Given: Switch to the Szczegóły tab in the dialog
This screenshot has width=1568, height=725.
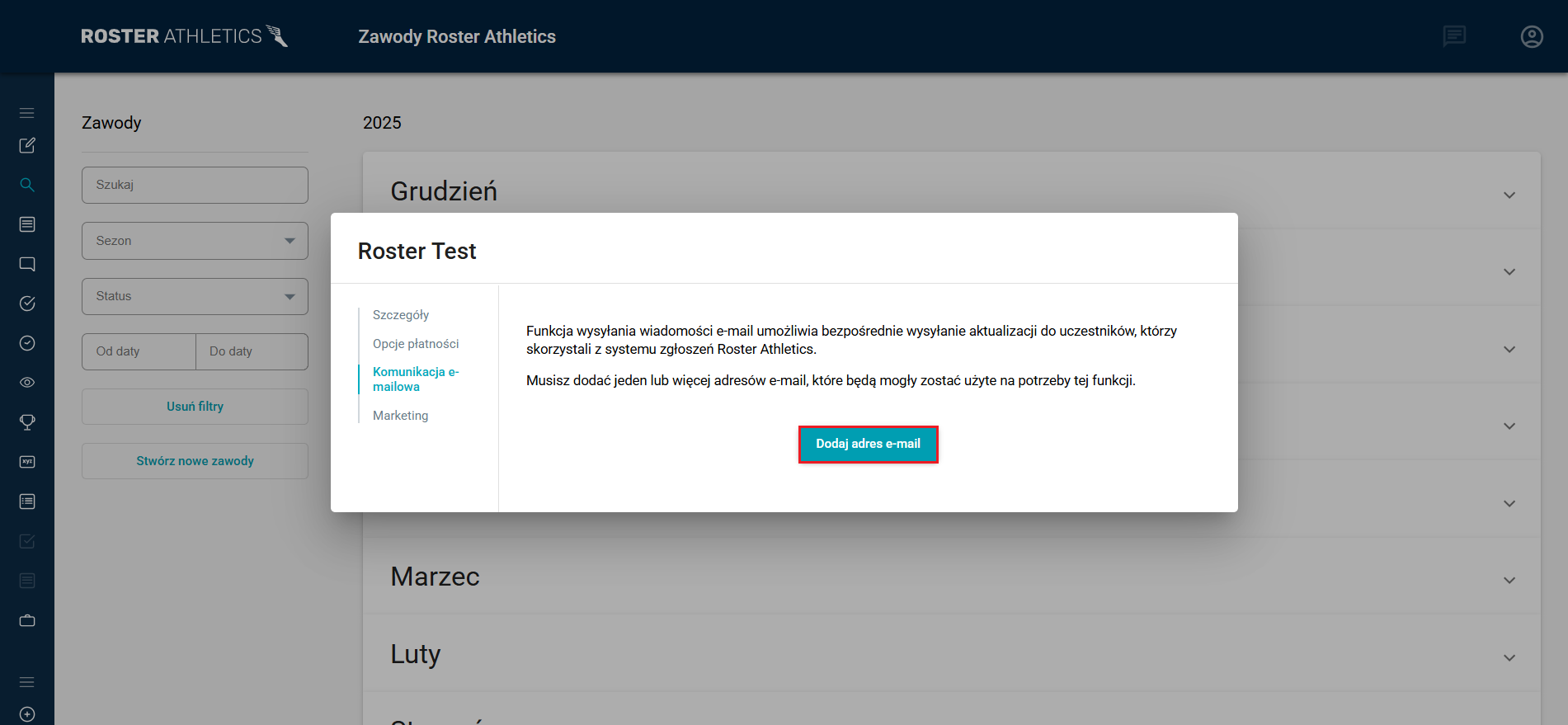Looking at the screenshot, I should click(401, 315).
